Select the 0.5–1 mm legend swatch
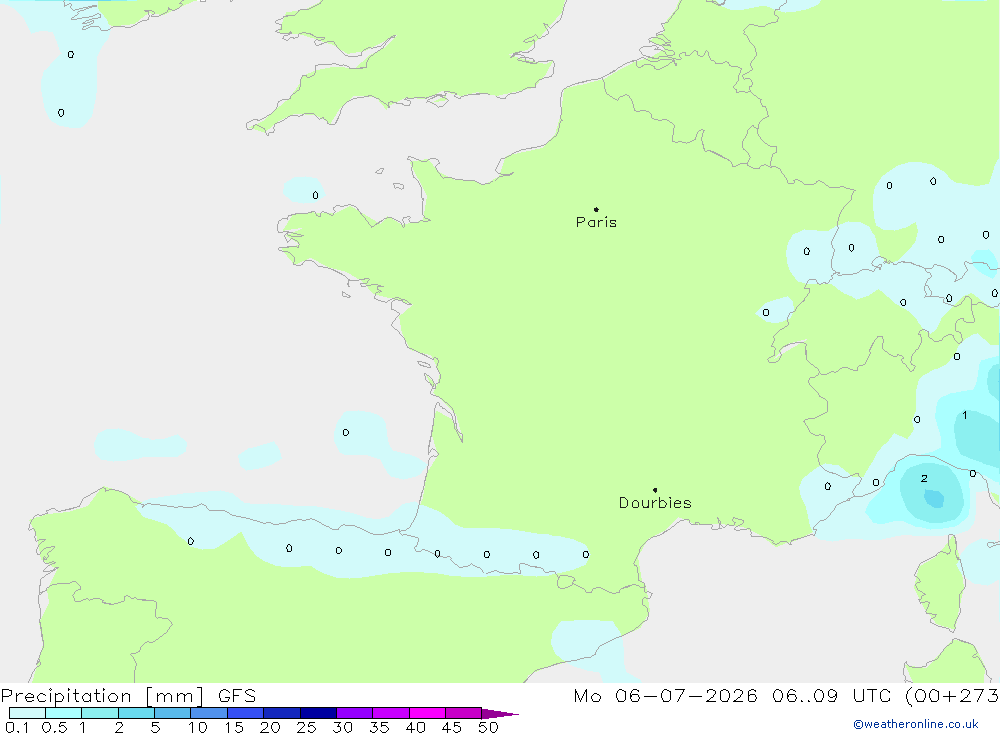Image resolution: width=1000 pixels, height=733 pixels. pos(64,713)
